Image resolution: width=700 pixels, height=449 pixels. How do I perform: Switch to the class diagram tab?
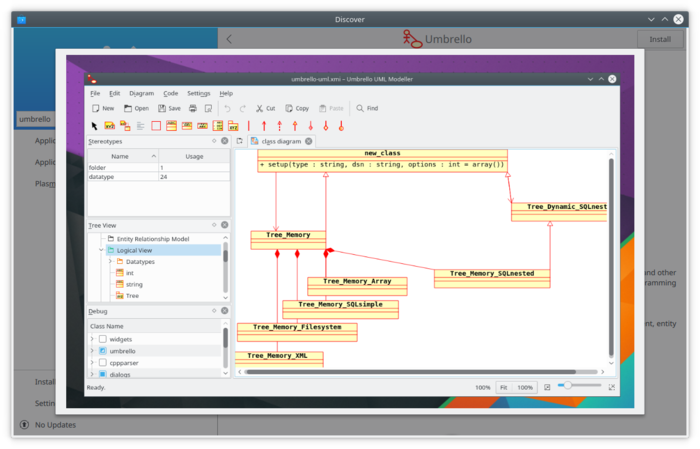click(282, 141)
